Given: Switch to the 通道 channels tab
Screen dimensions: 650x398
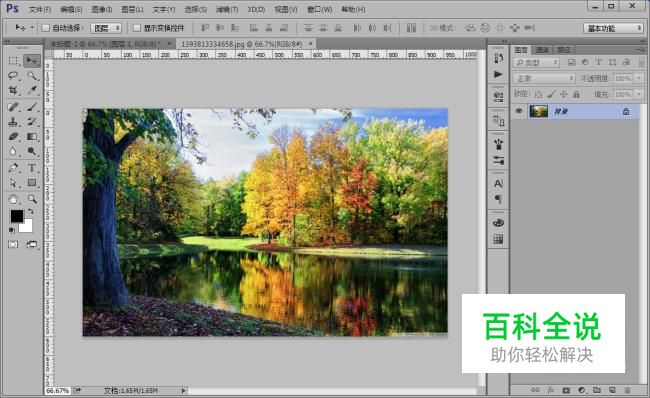Looking at the screenshot, I should point(542,50).
